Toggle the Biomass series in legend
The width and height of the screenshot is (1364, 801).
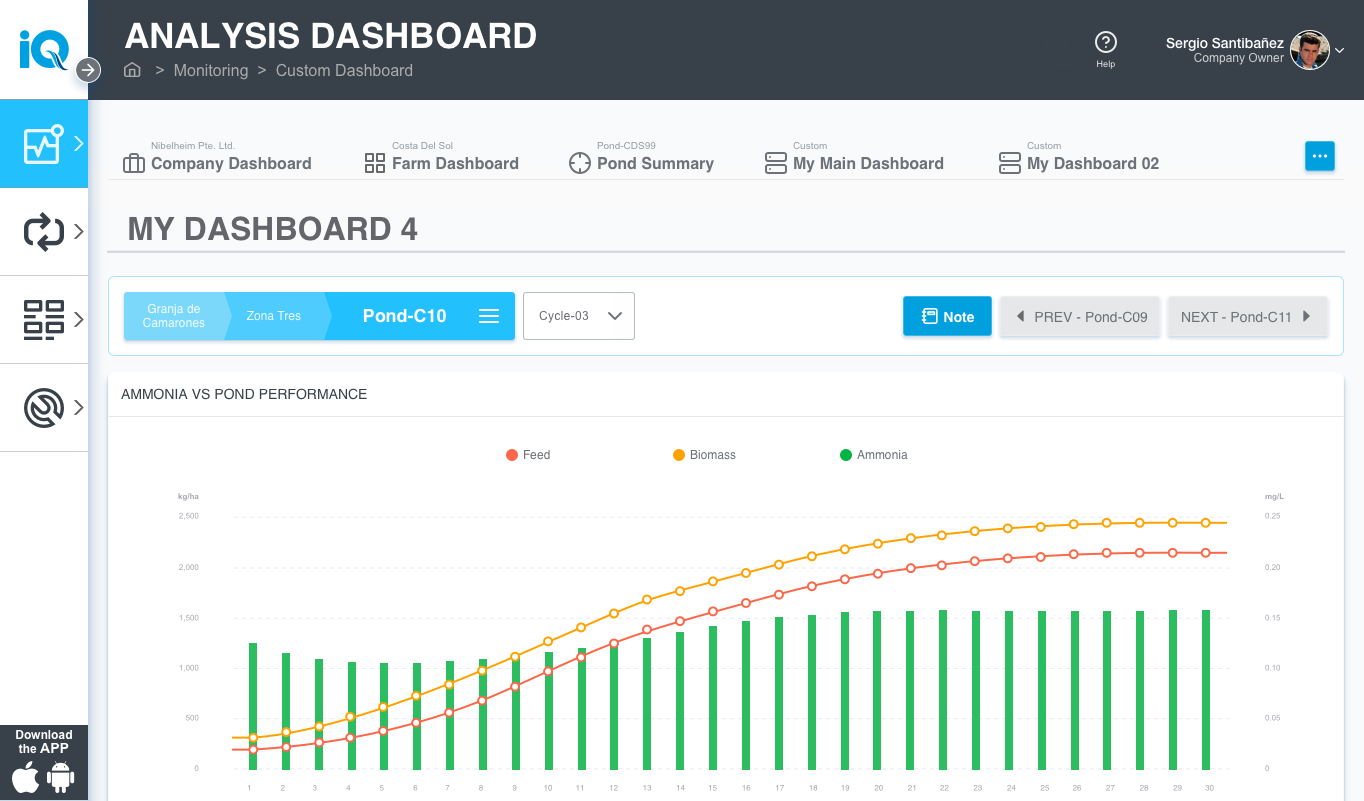pos(704,455)
